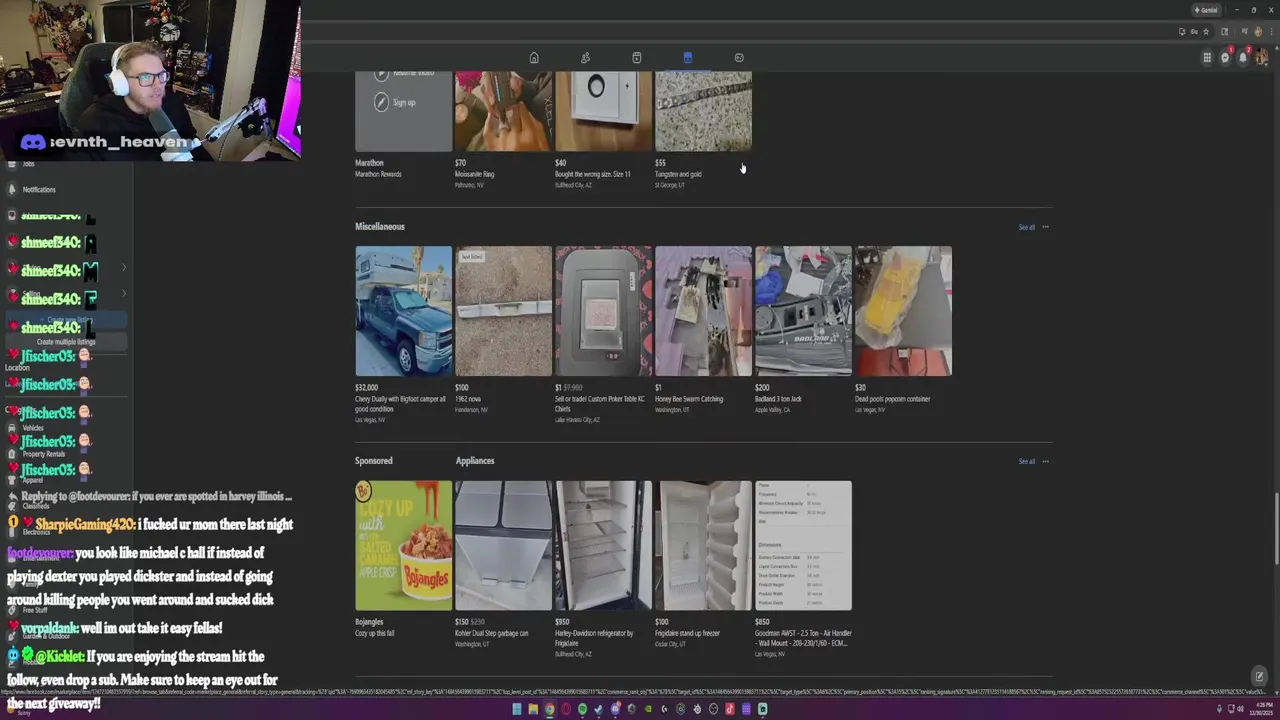Open the more options dots beside Appliances

click(x=1046, y=461)
